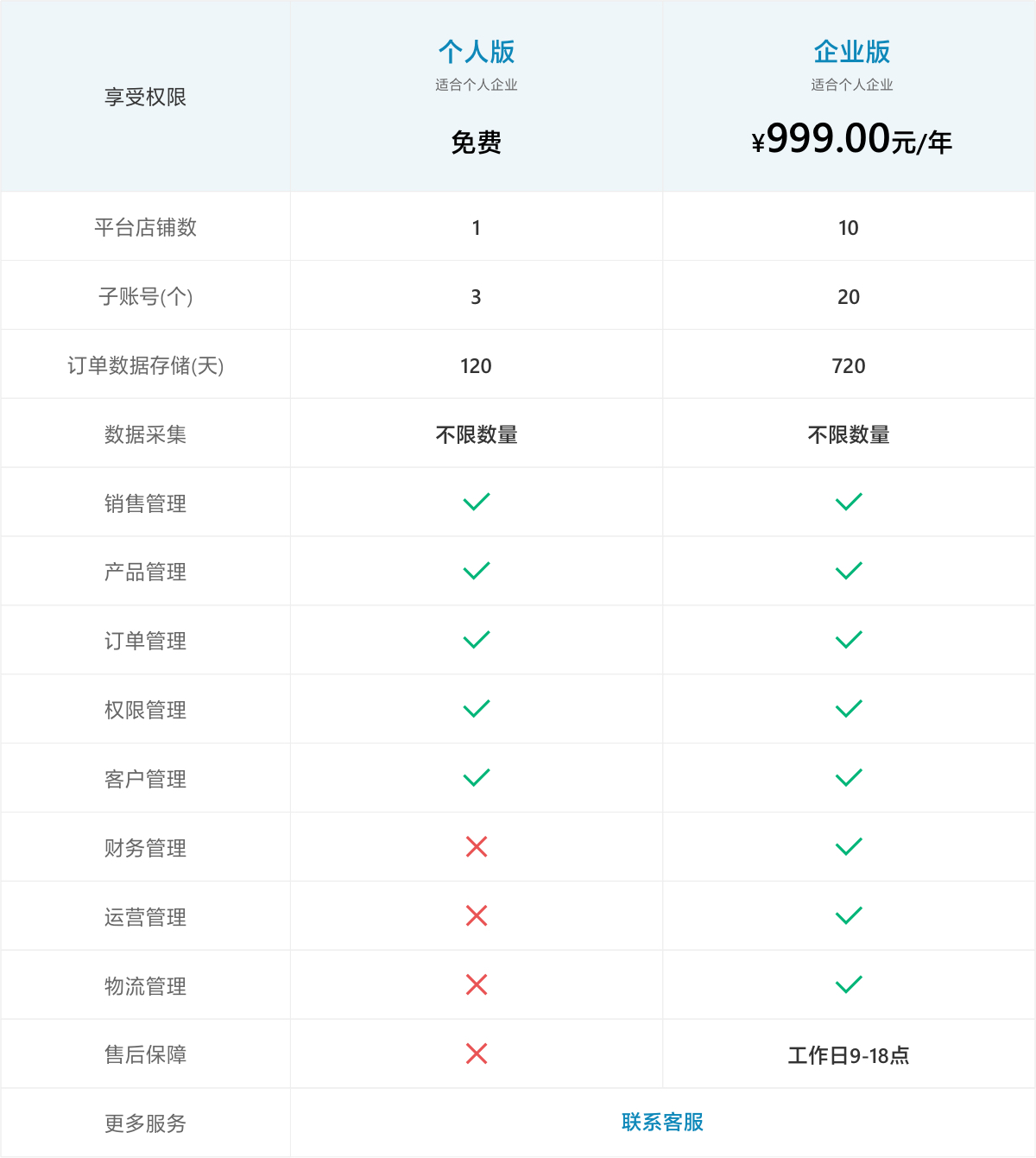Image resolution: width=1036 pixels, height=1158 pixels.
Task: Click green checkmark for 权限管理 in 企业版
Action: pos(849,708)
